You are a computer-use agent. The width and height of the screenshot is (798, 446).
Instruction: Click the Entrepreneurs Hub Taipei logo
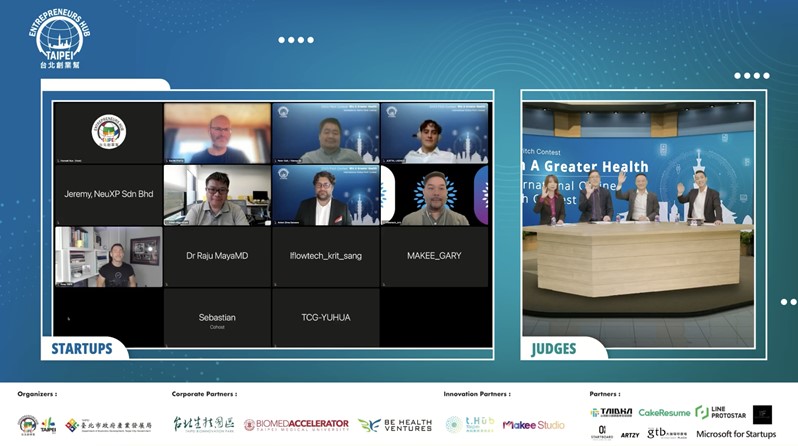click(x=60, y=39)
